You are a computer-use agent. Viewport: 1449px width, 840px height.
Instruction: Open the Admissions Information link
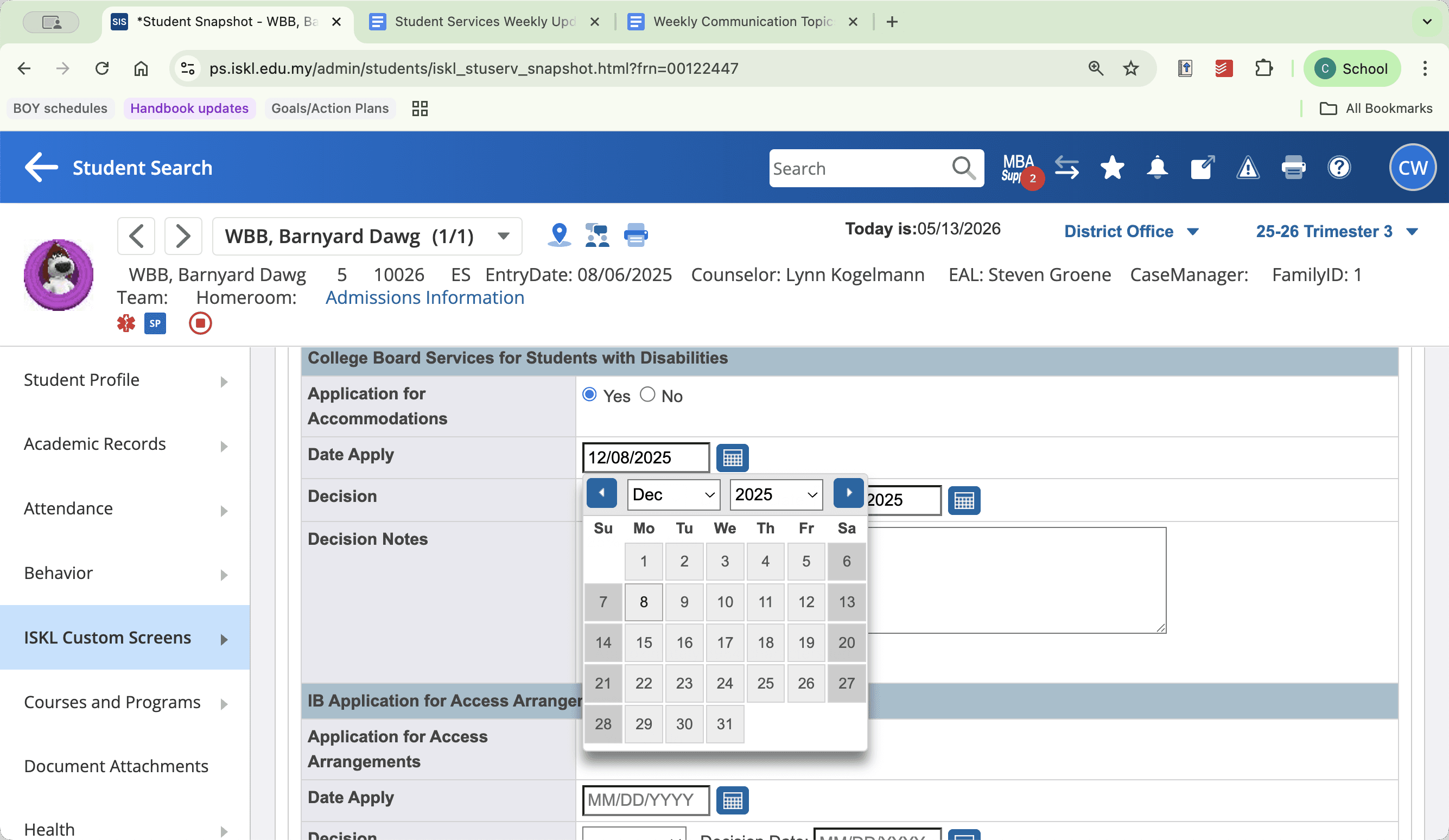pyautogui.click(x=424, y=298)
